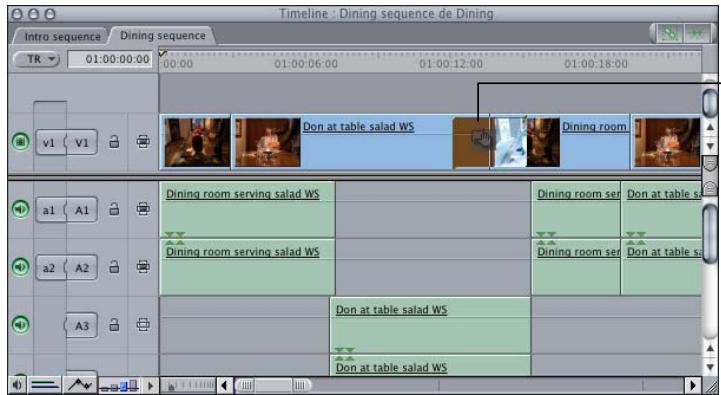This screenshot has width=721, height=395.
Task: Select the largest track height option
Action: (x=133, y=385)
